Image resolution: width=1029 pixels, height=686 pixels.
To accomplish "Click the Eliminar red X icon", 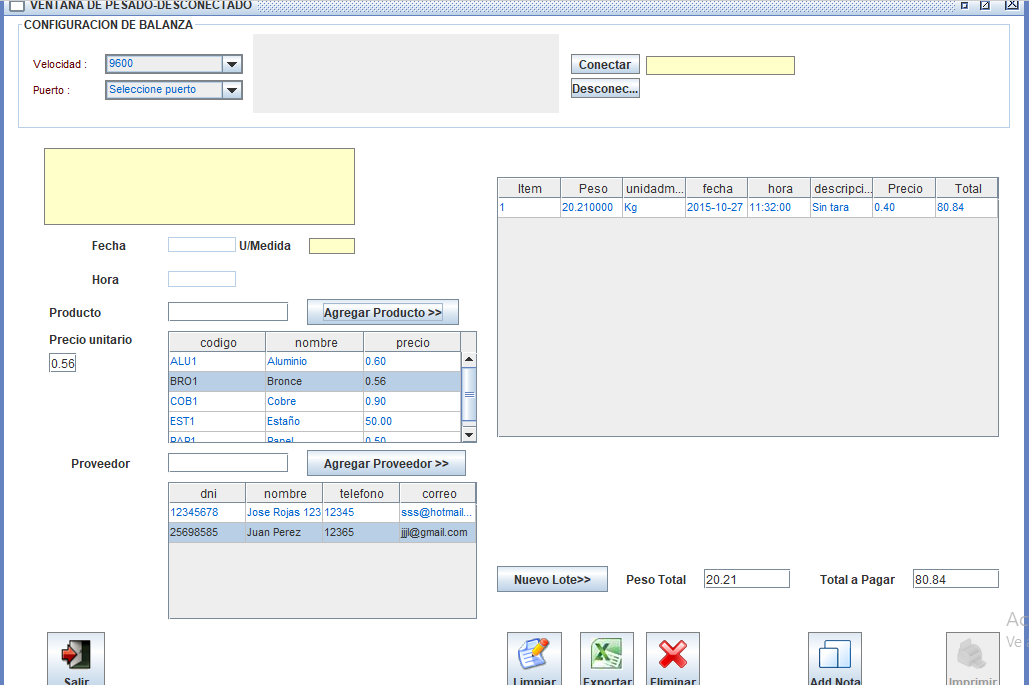I will [x=673, y=655].
